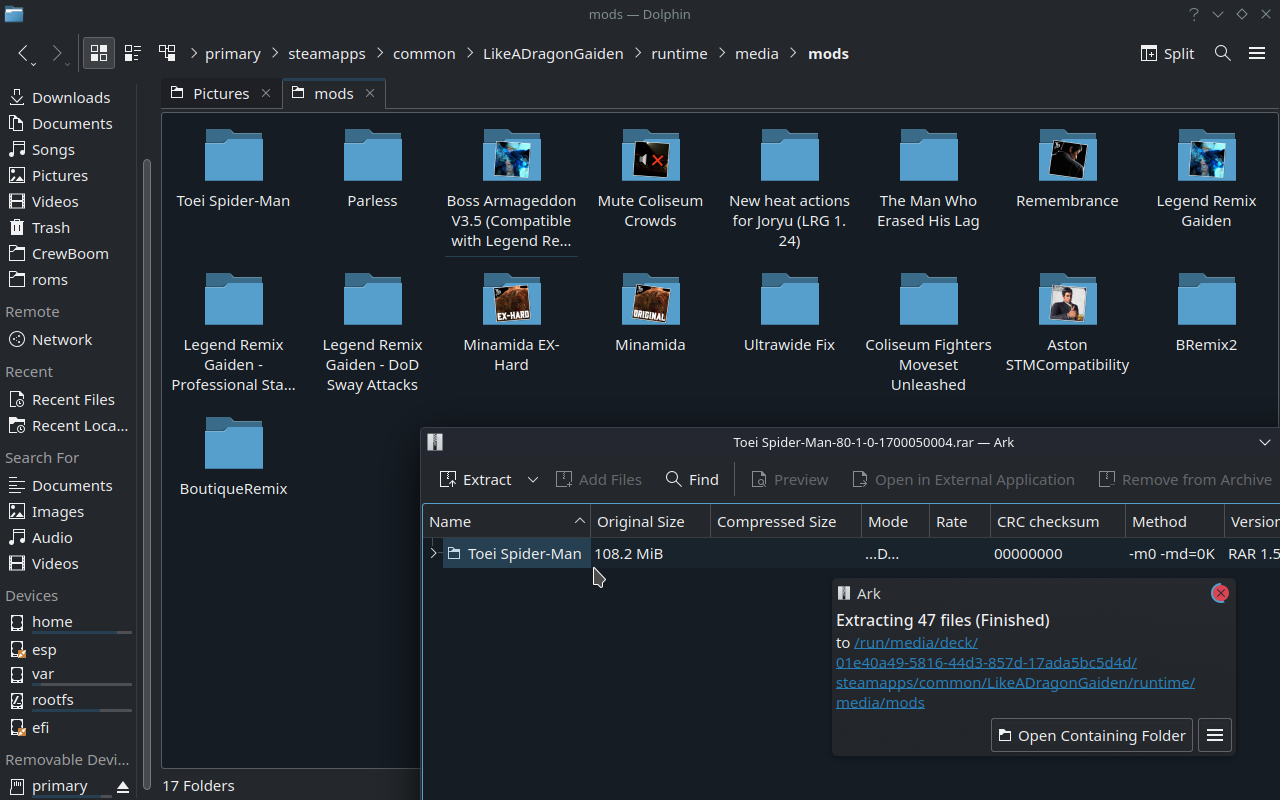Open Dolphin window menu icon in title bar

point(13,14)
